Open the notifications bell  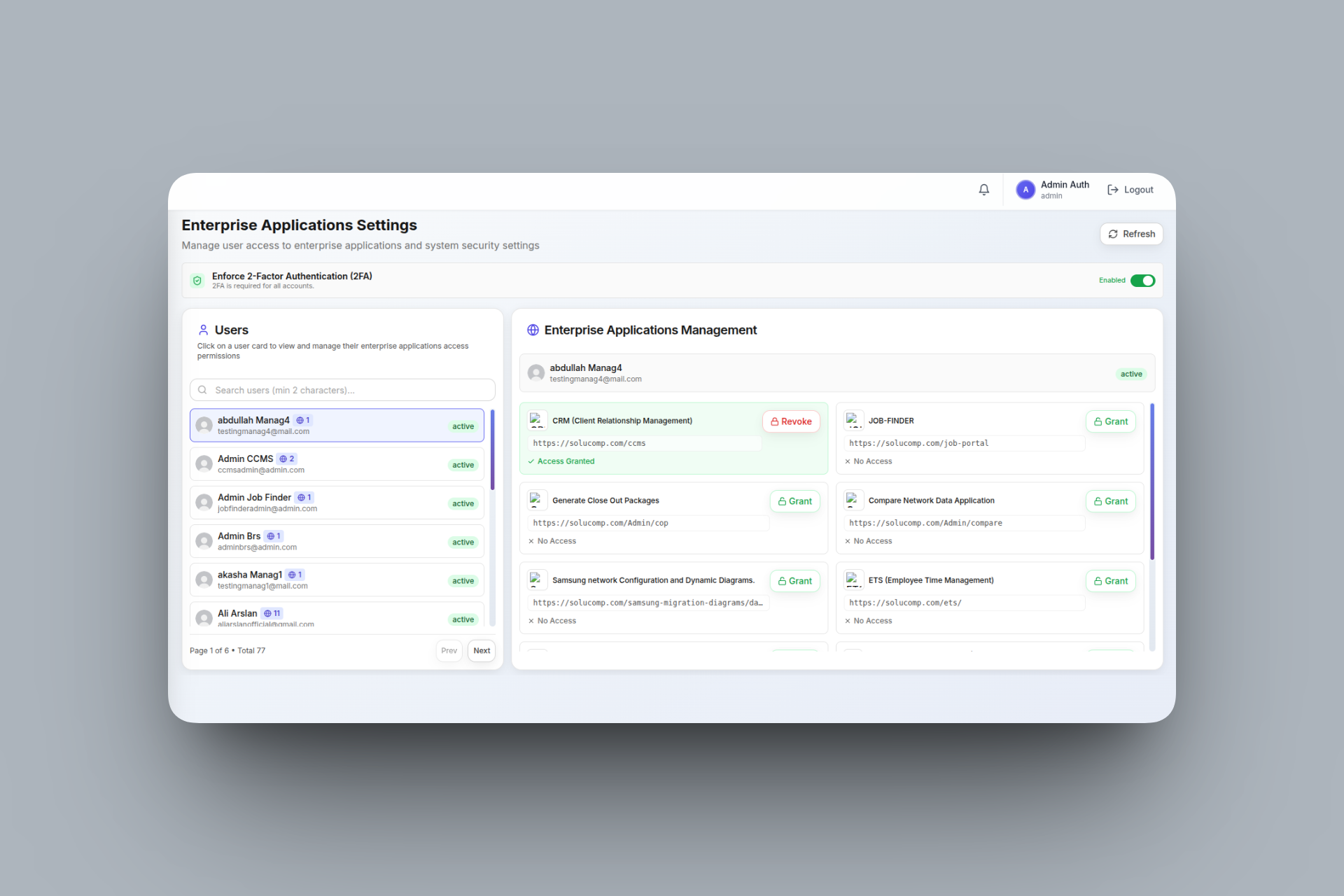pos(983,190)
